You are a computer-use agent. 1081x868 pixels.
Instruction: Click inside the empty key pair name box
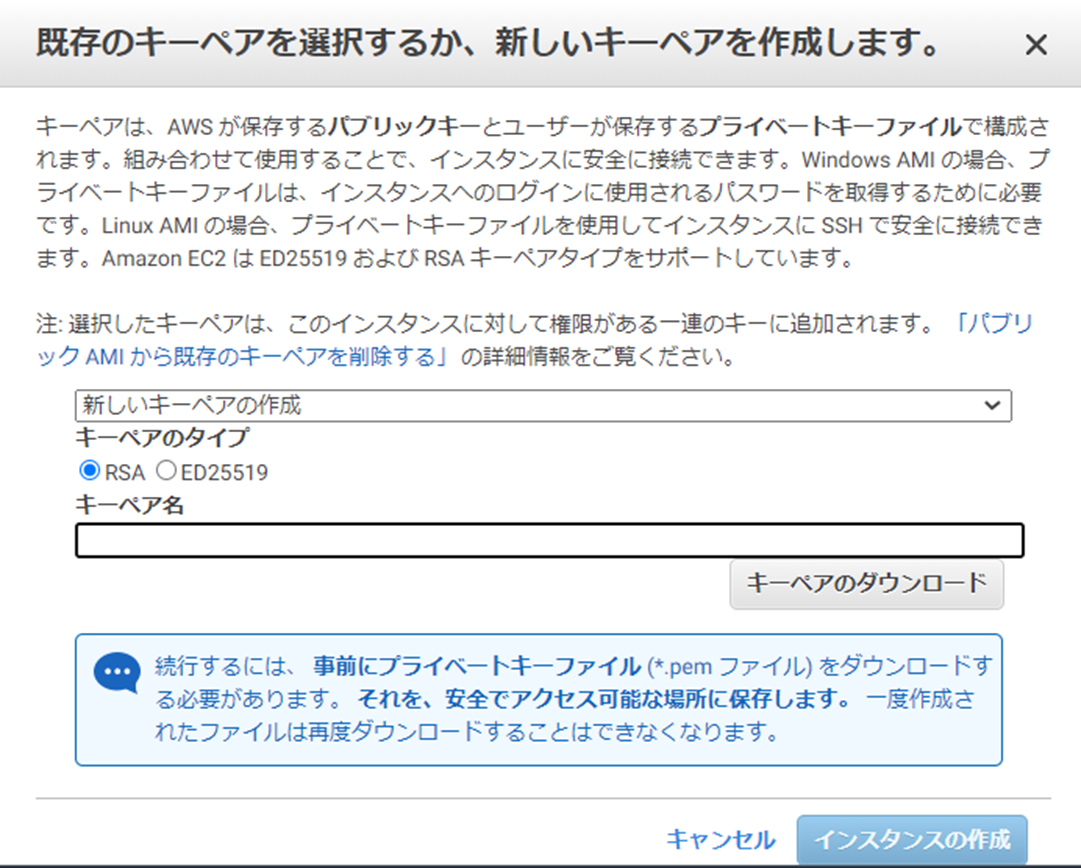[x=550, y=540]
